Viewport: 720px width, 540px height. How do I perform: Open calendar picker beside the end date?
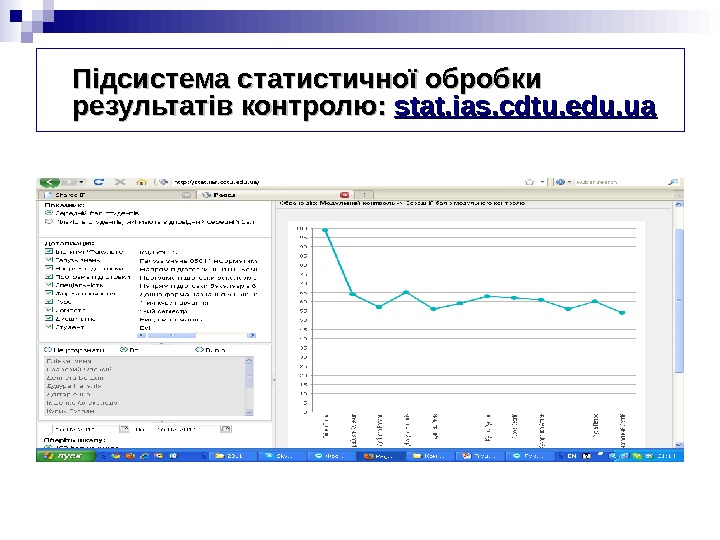[225, 429]
